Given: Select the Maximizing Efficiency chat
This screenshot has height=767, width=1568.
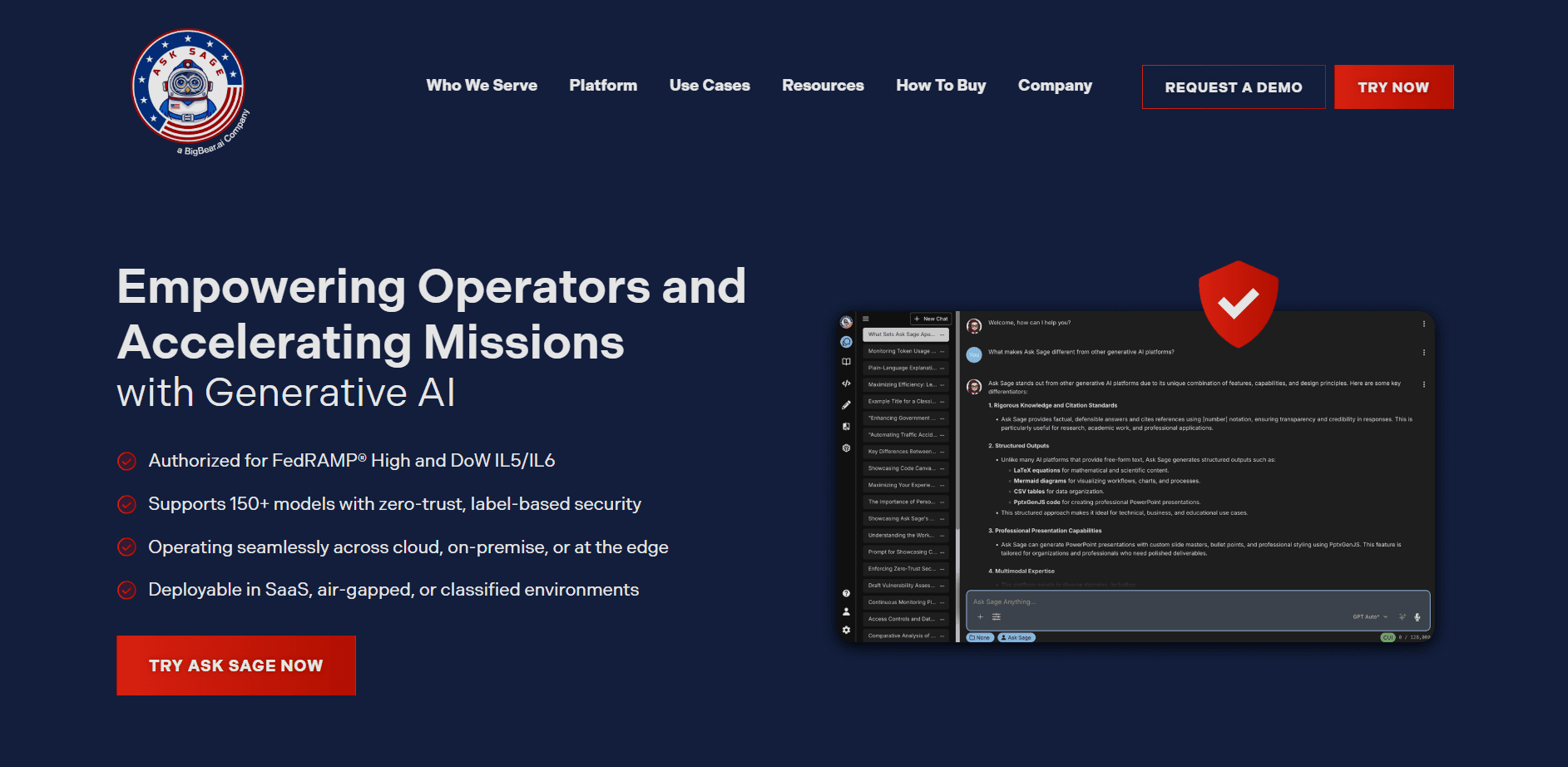Looking at the screenshot, I should tap(906, 384).
